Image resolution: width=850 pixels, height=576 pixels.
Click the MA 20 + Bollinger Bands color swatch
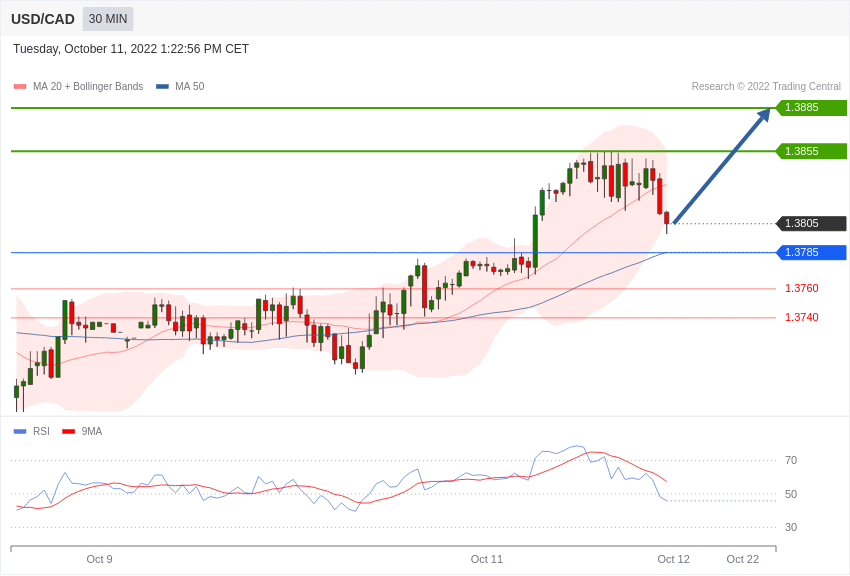[x=20, y=87]
